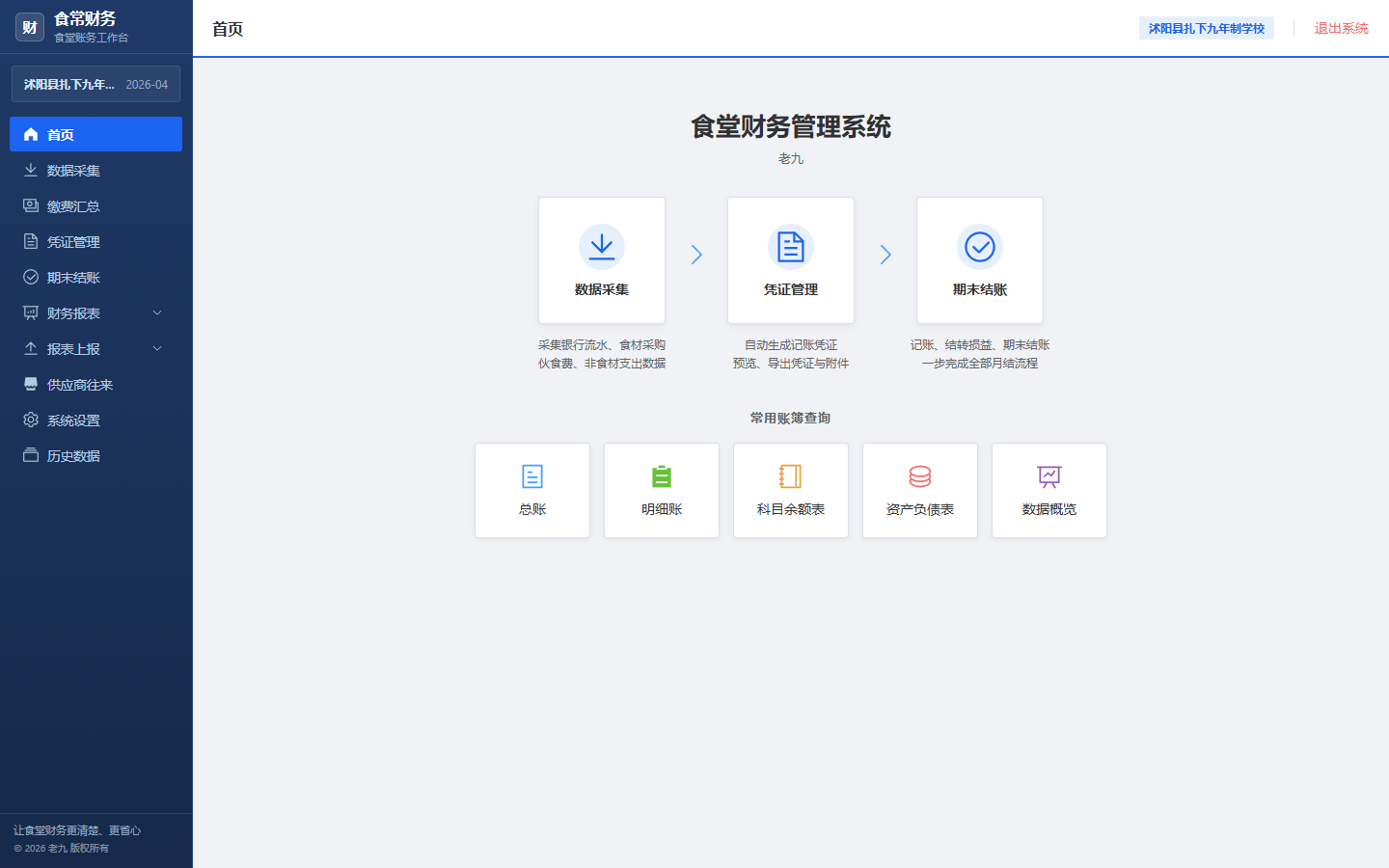Click the purple chart icon on 数据概览 card
This screenshot has height=868, width=1389.
[1049, 476]
